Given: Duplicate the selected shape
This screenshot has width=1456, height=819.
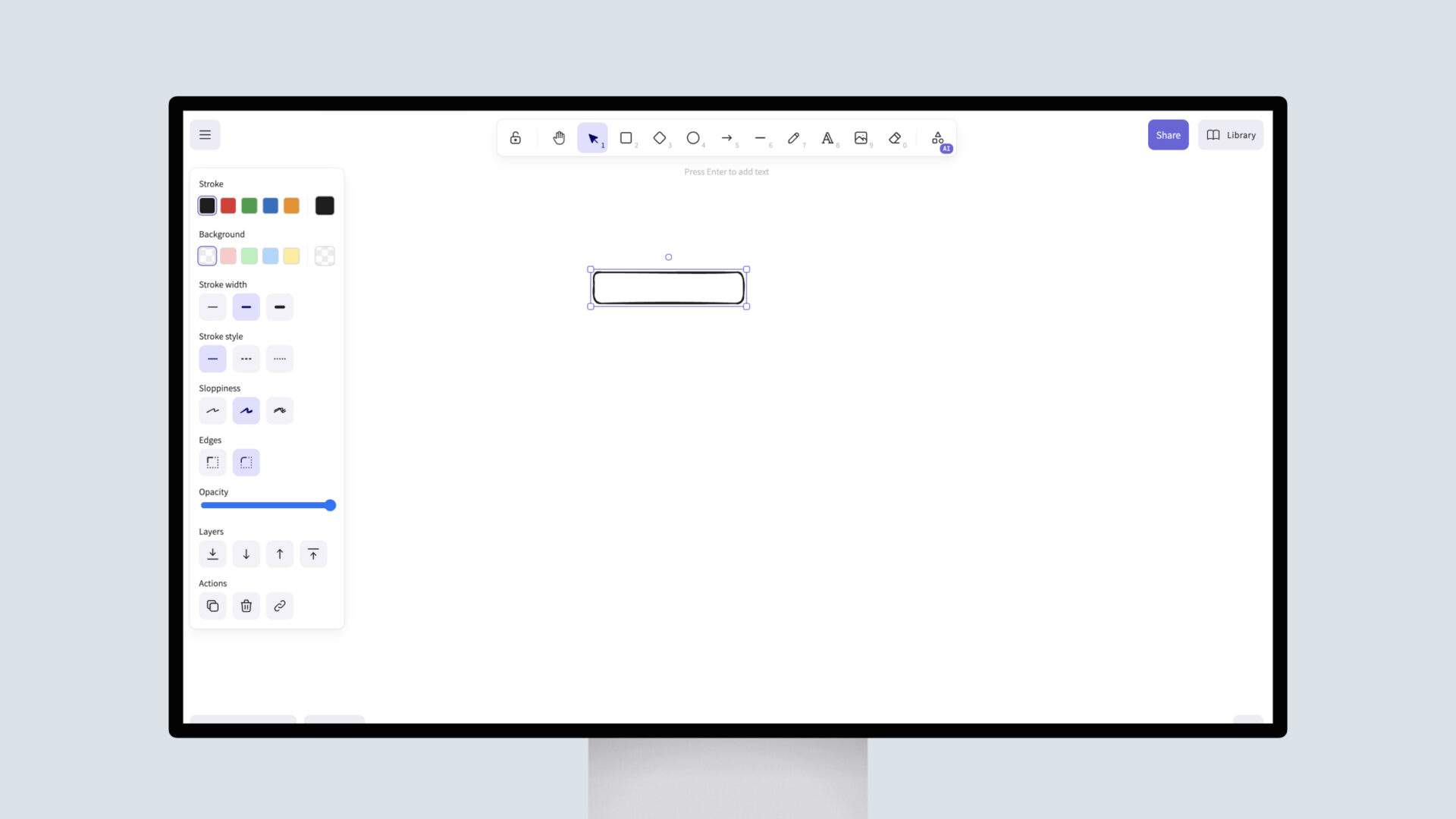Looking at the screenshot, I should coord(212,606).
